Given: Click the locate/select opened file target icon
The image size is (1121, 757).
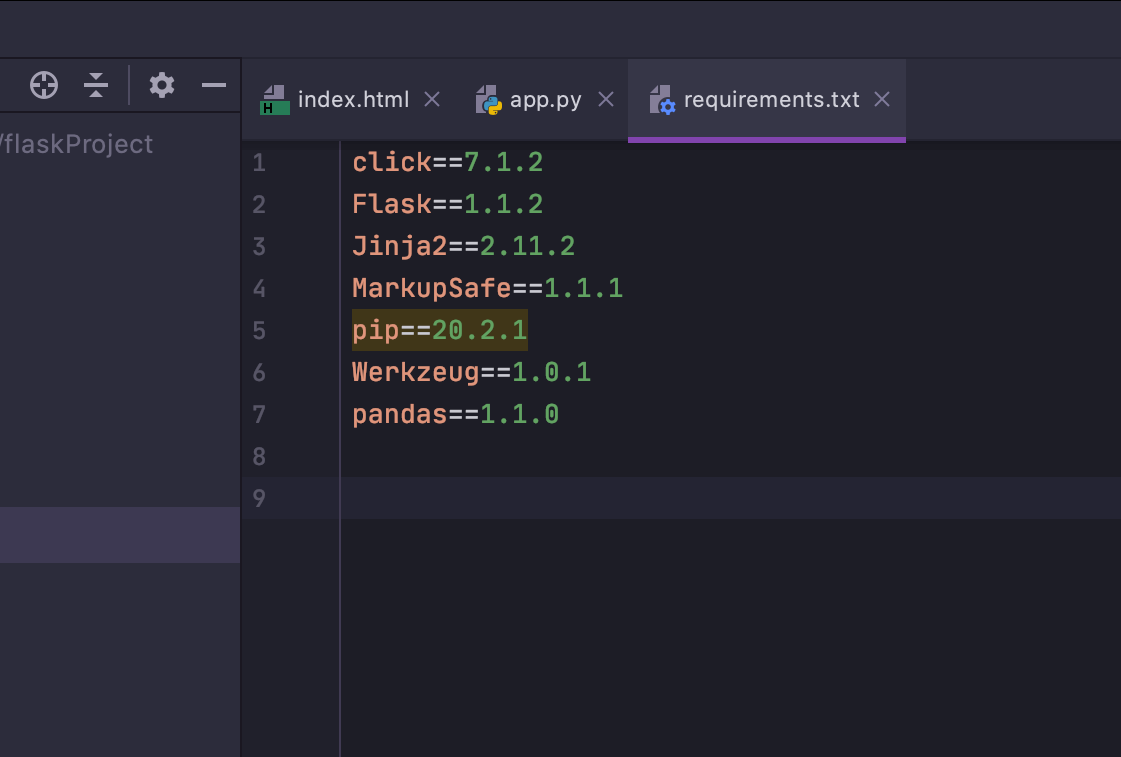Looking at the screenshot, I should (x=44, y=85).
